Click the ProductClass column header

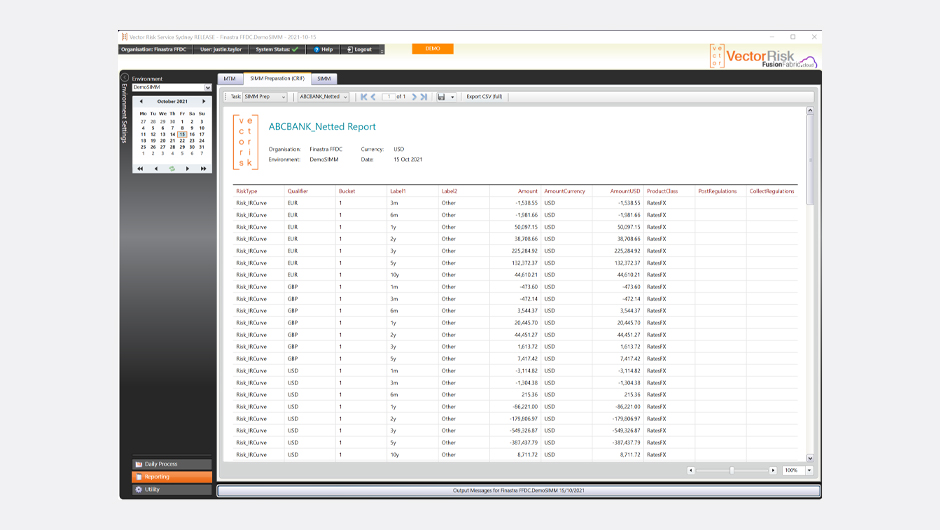pos(662,191)
